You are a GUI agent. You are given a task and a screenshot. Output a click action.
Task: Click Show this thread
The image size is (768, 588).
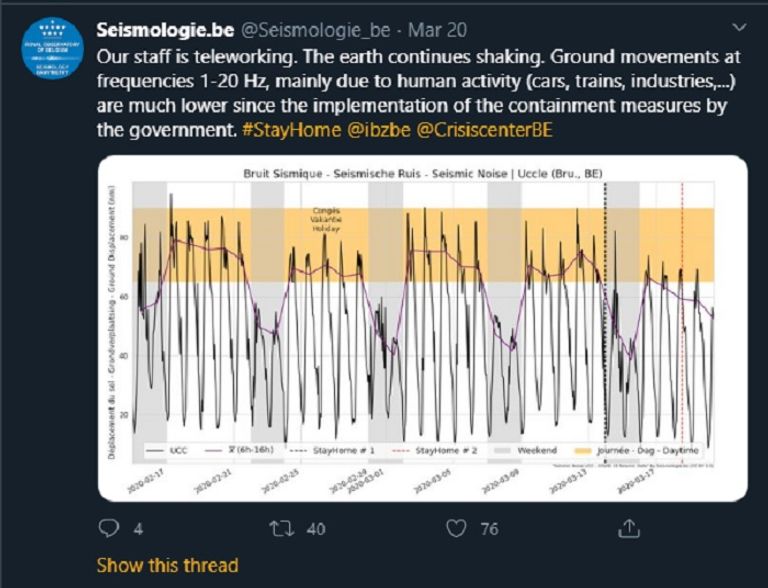[167, 565]
